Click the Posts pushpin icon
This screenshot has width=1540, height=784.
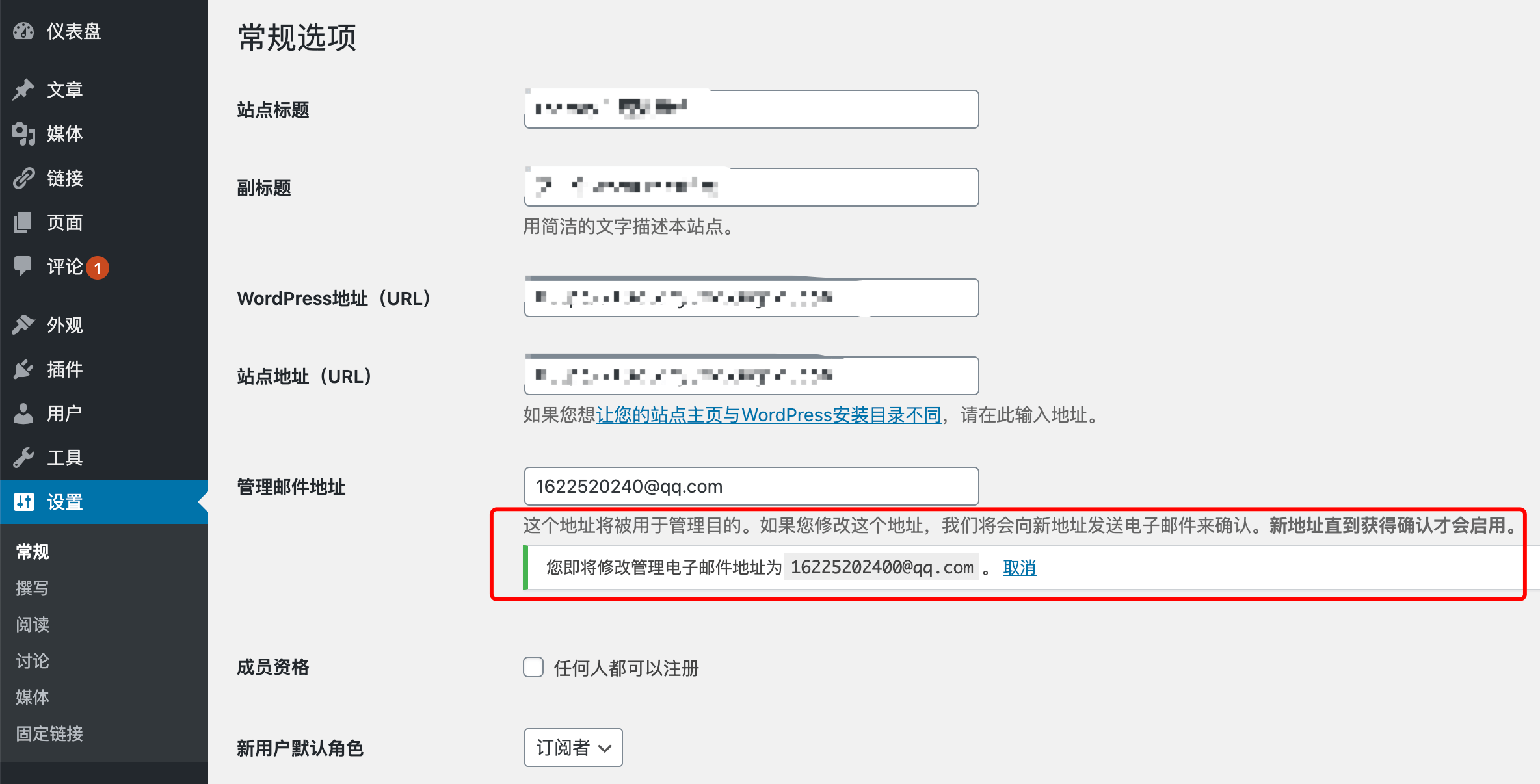tap(23, 90)
